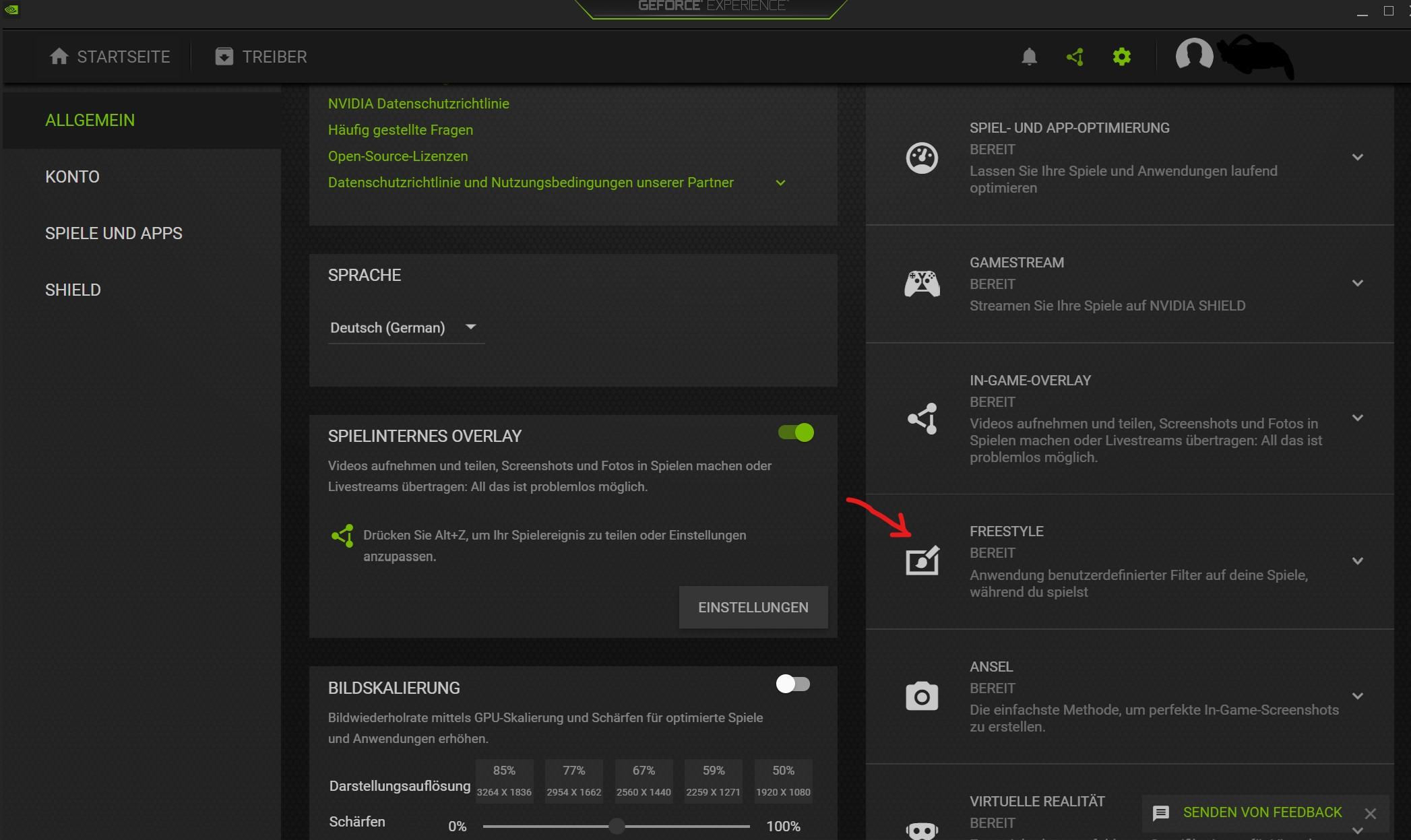Expand the In-Game-Overlay section chevron
1411x840 pixels.
click(1358, 418)
